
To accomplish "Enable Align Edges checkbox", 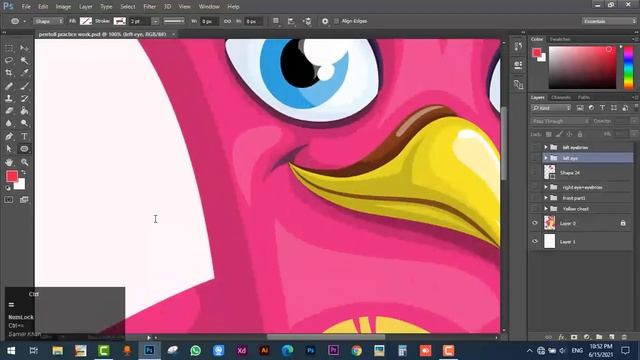I will pos(336,21).
